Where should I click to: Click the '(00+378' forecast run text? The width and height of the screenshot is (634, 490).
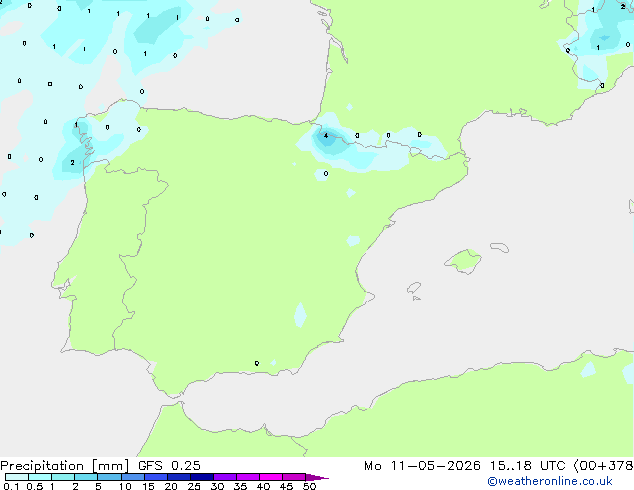pyautogui.click(x=604, y=466)
